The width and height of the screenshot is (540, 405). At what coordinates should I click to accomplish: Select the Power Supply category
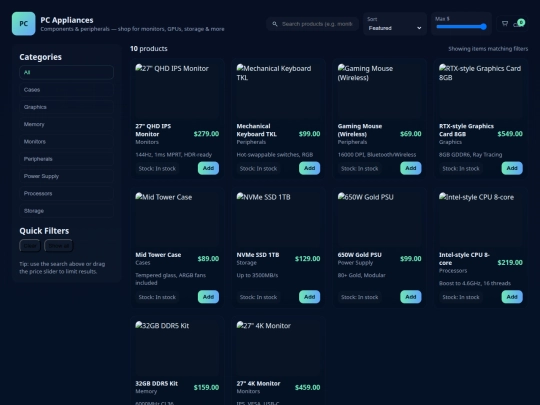pos(66,176)
